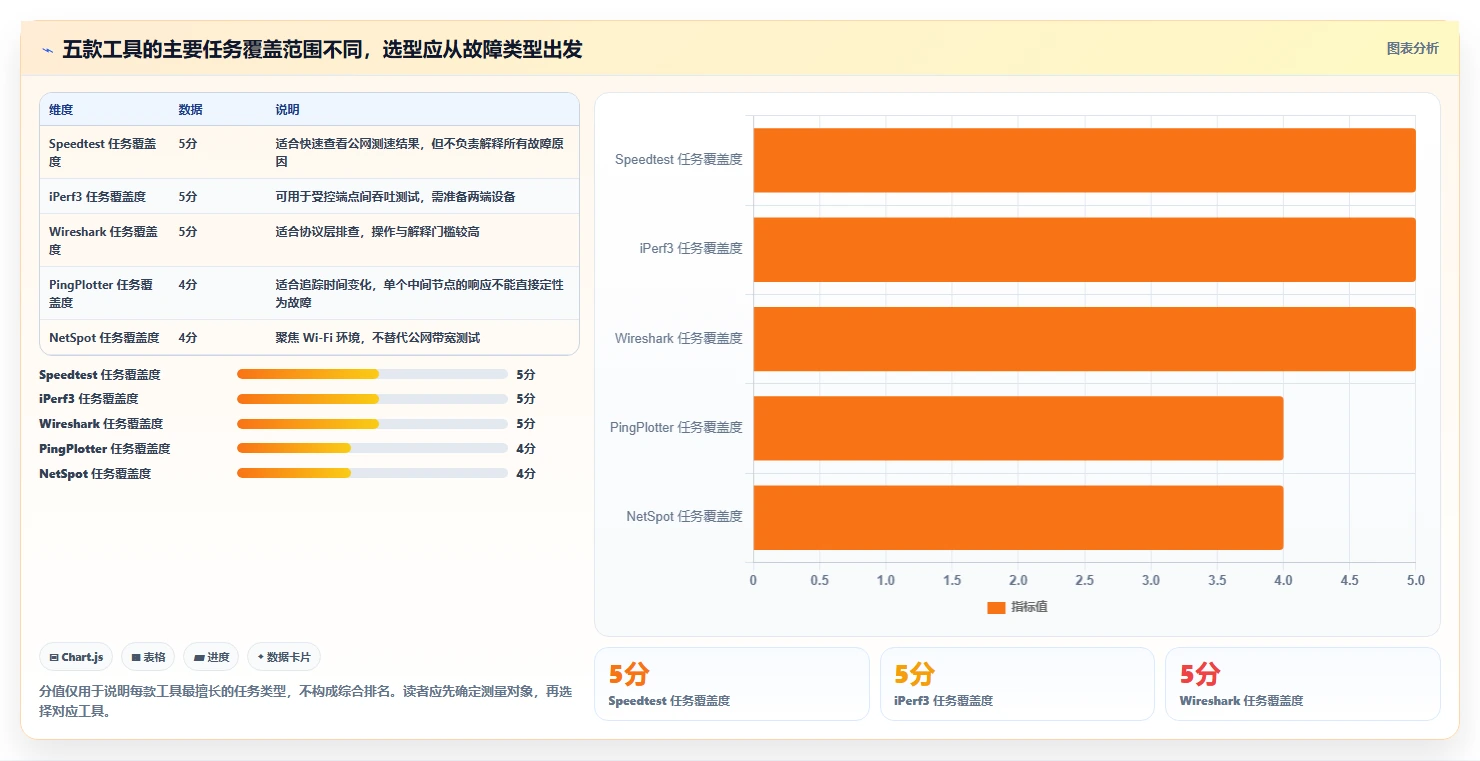Click the Speedtest 任务覆盖度 progress bar
This screenshot has height=761, width=1480.
tap(372, 374)
